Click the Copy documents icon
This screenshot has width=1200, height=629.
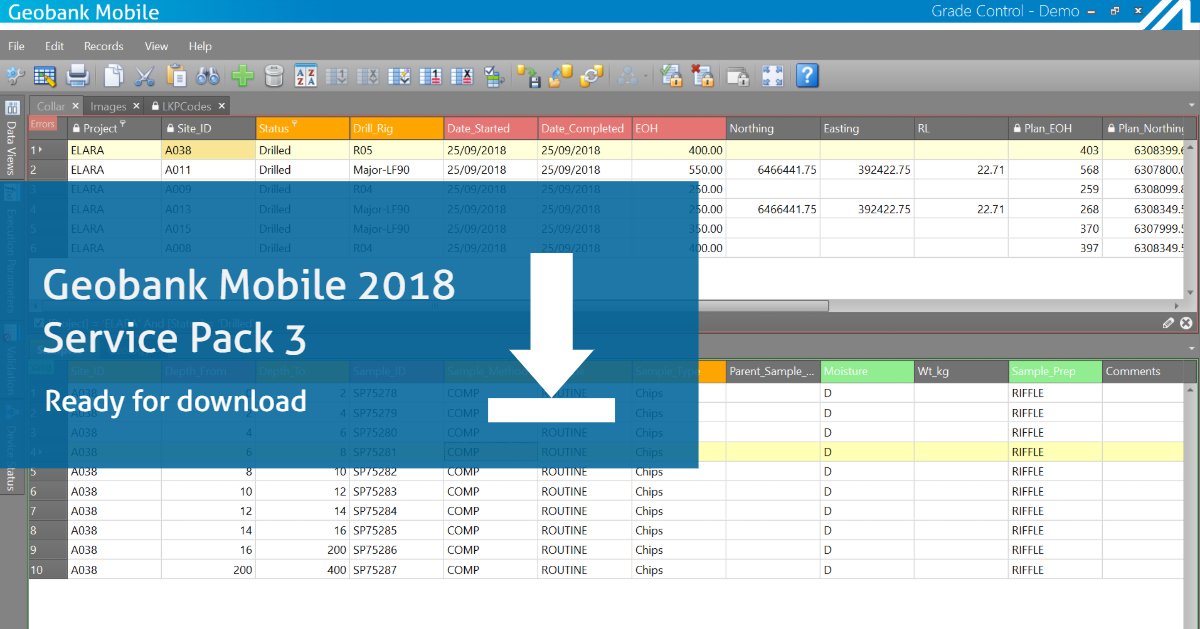pos(114,75)
